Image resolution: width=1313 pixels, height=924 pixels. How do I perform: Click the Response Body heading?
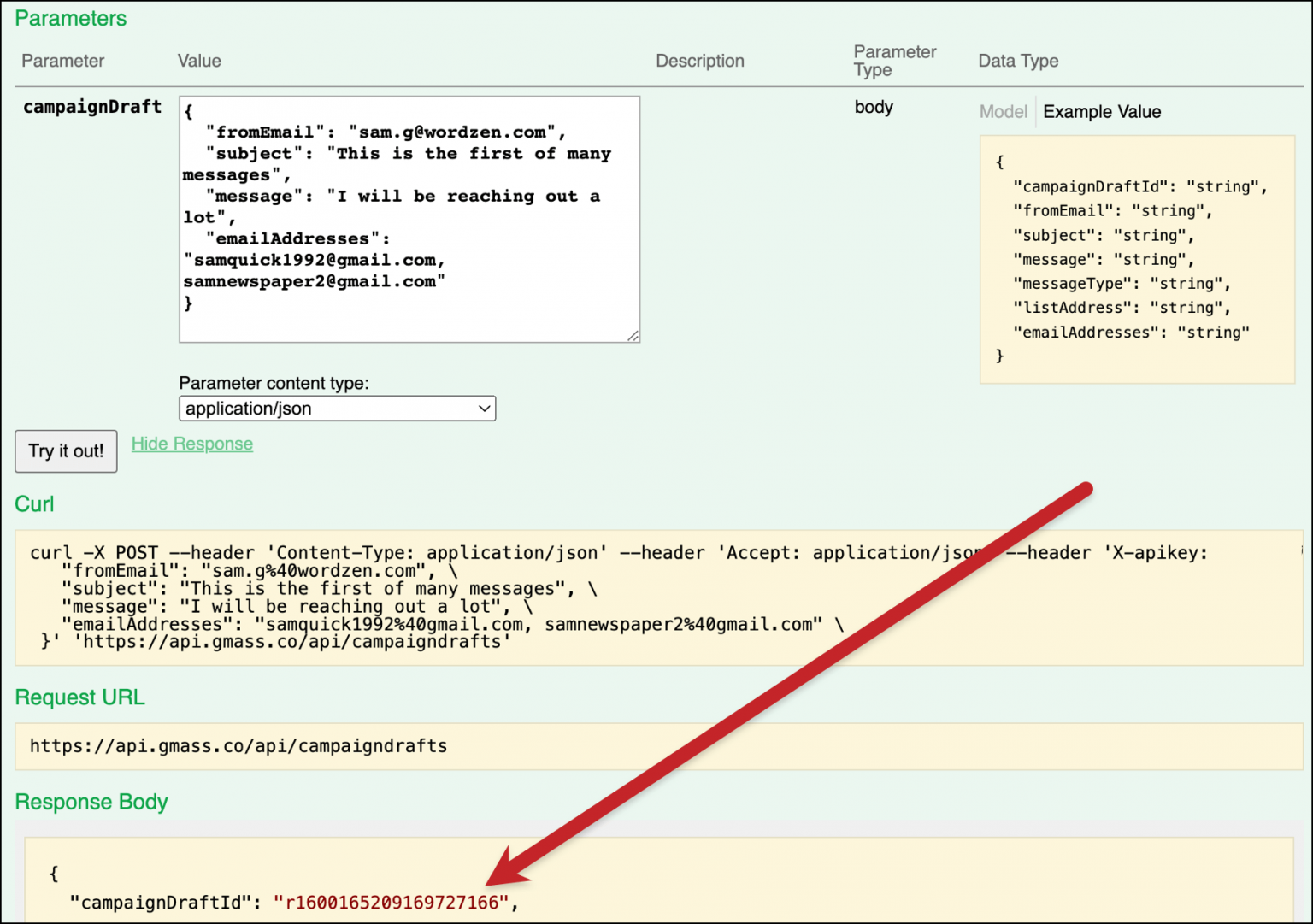coord(91,802)
